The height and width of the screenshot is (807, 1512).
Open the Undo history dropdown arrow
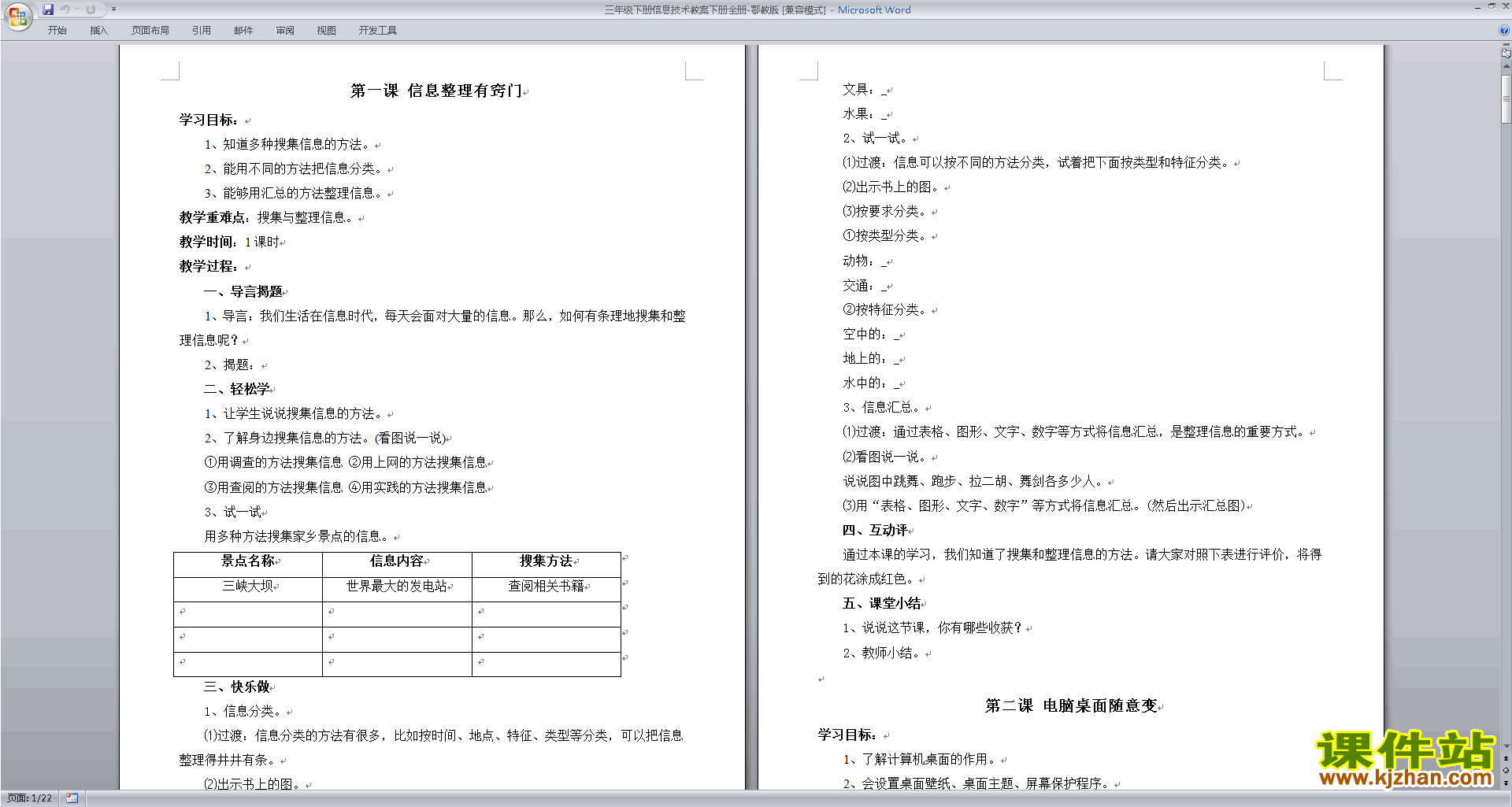[x=76, y=9]
